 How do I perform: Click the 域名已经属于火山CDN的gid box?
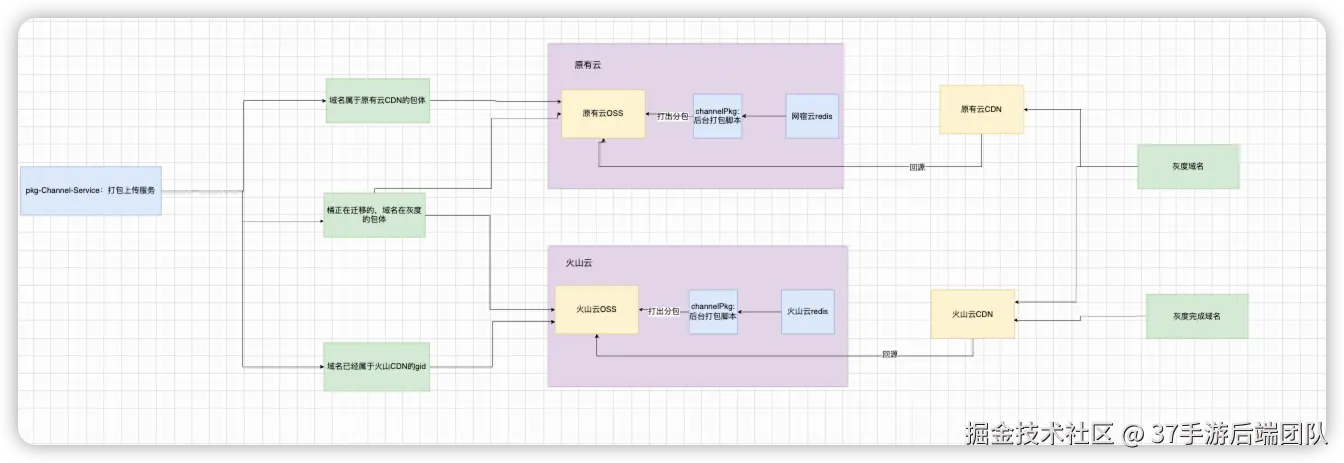(x=377, y=367)
